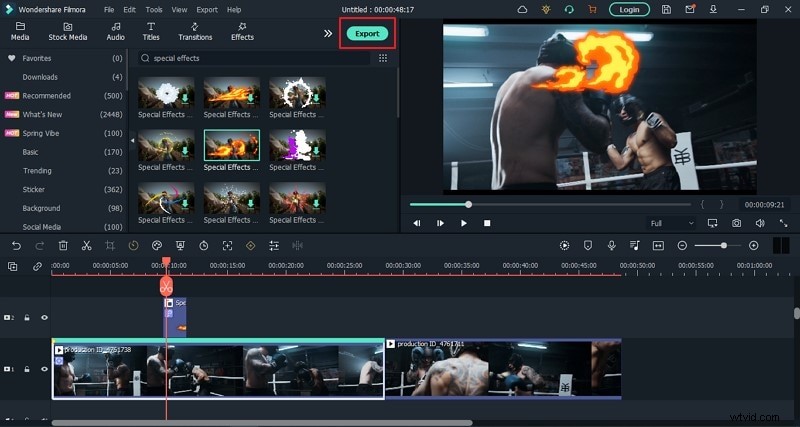Click the timeline zoom slider handle
The image size is (800, 427).
point(723,246)
